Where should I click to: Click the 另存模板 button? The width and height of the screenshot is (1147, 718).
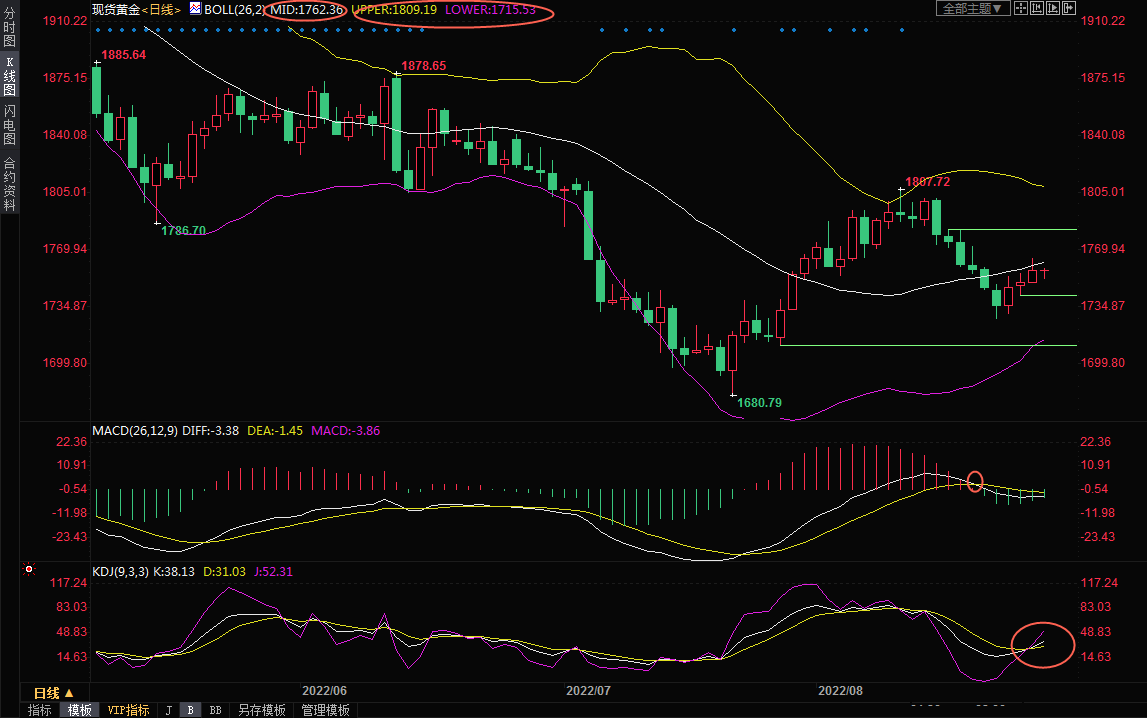(261, 710)
